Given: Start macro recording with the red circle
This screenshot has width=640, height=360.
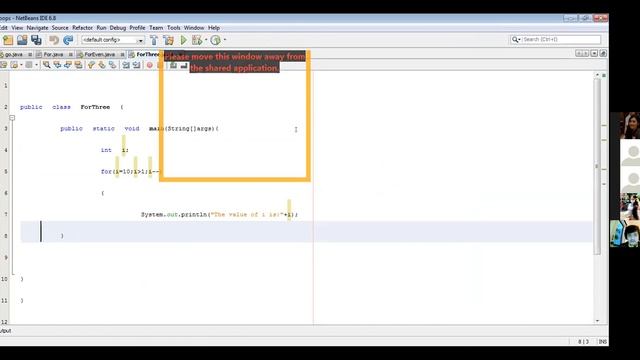Looking at the screenshot, I should [x=149, y=65].
